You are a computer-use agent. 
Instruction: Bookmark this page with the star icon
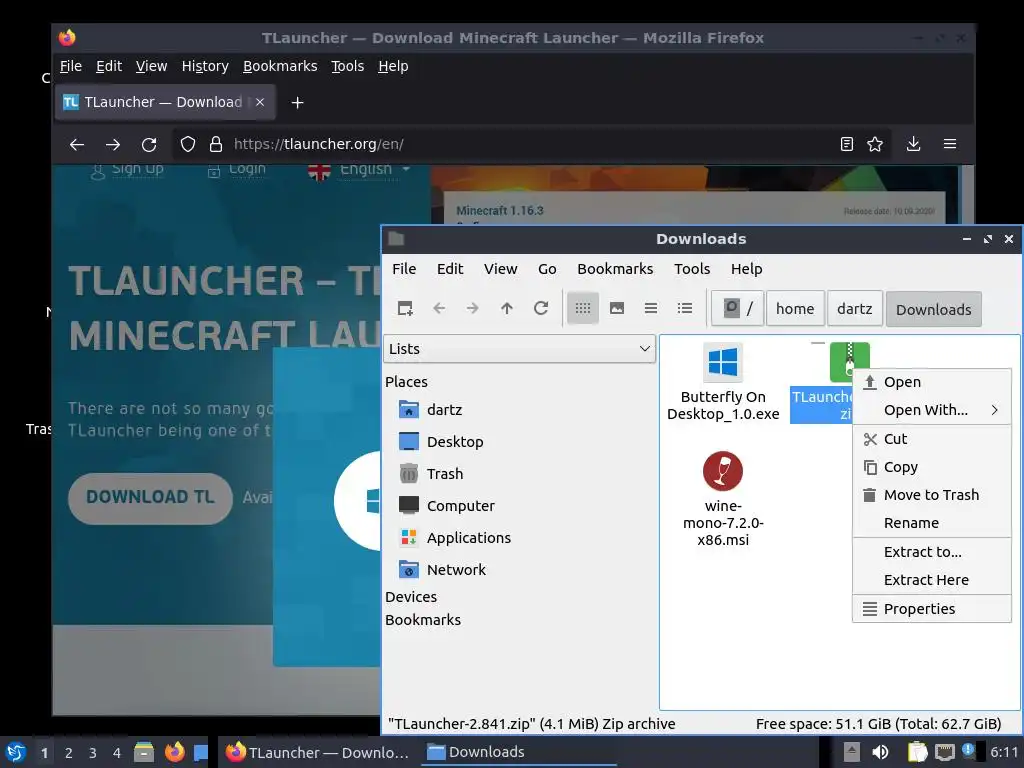(875, 144)
